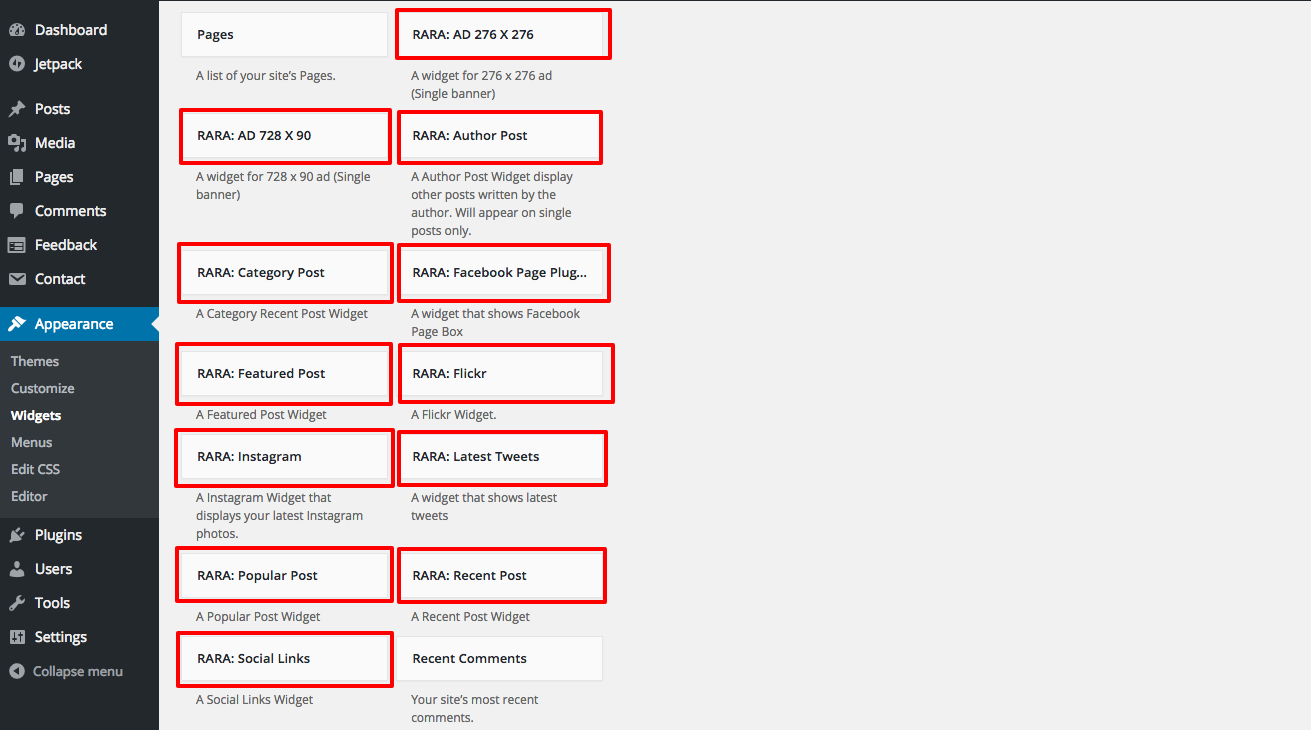Expand the Recent Comments widget

pos(500,659)
